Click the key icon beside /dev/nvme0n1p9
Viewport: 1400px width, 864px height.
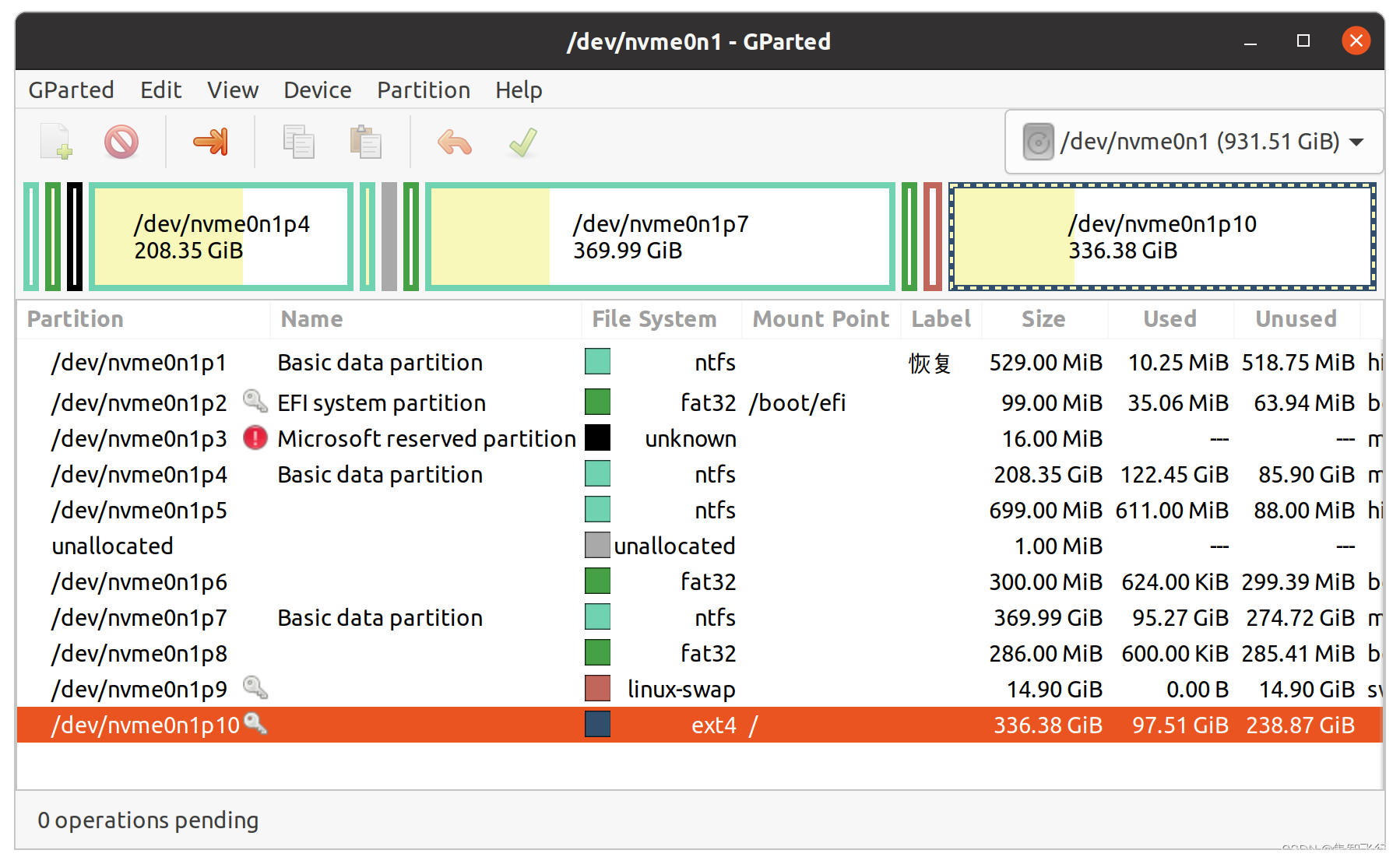point(255,687)
